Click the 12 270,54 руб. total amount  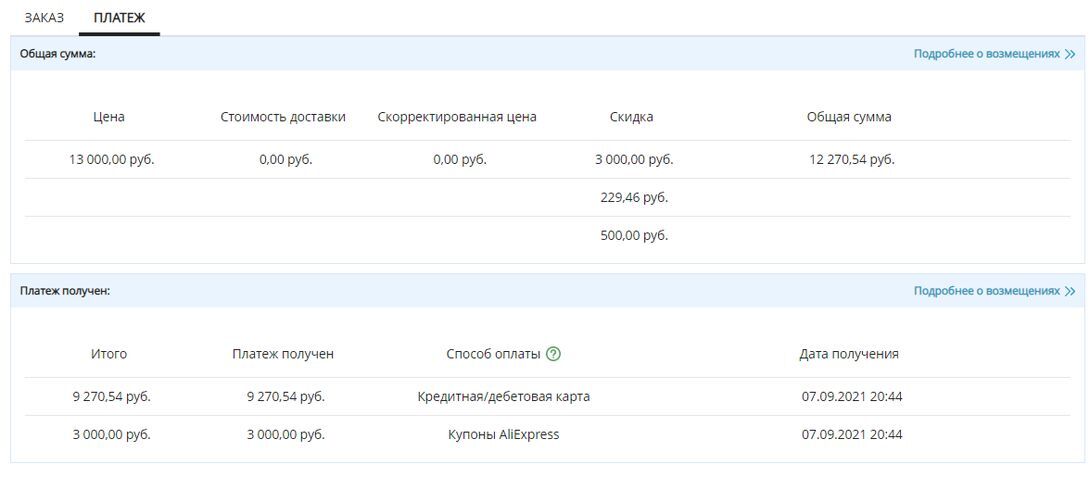pyautogui.click(x=851, y=159)
